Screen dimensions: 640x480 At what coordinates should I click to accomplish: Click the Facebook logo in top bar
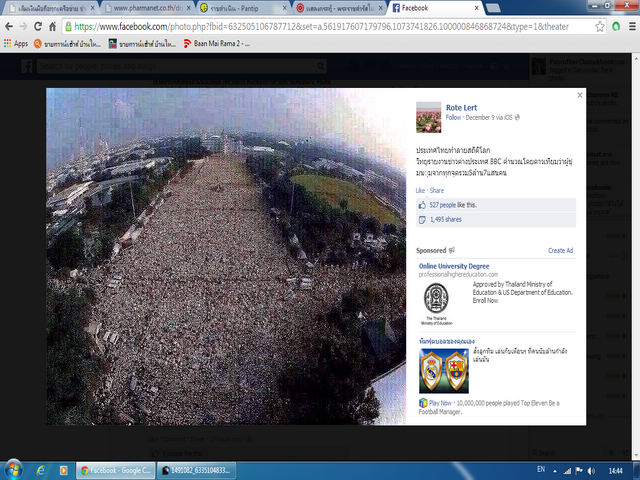(x=27, y=66)
